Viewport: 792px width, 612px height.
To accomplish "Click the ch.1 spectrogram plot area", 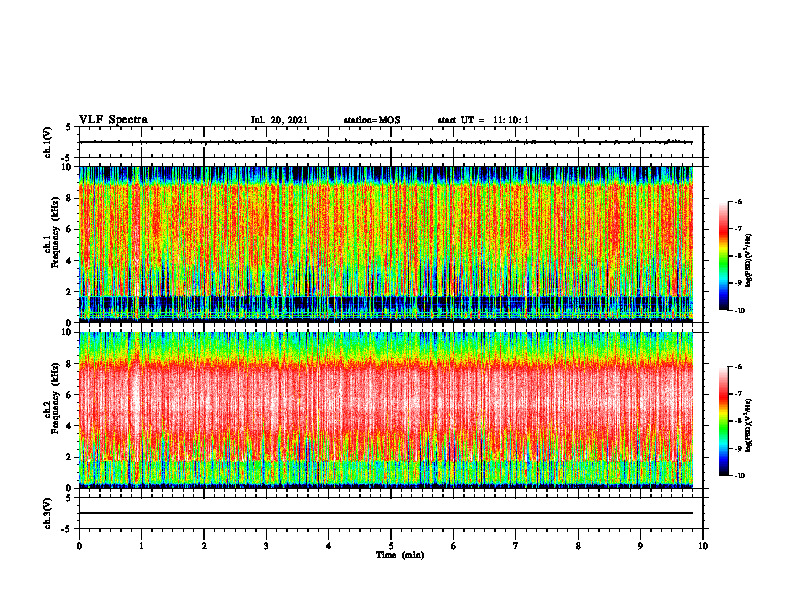I will pos(386,244).
